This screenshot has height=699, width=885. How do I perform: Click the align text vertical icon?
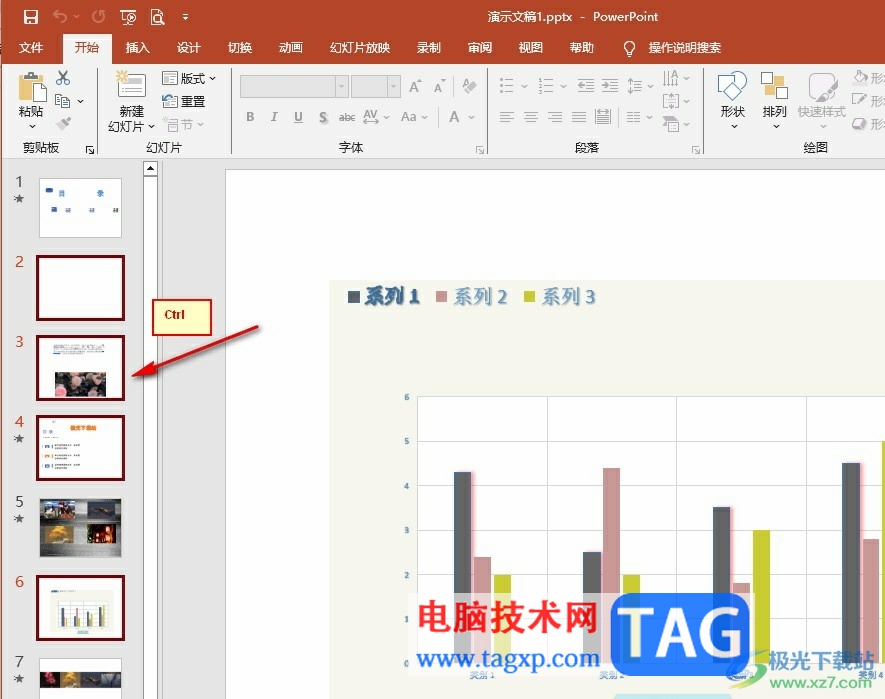click(671, 101)
